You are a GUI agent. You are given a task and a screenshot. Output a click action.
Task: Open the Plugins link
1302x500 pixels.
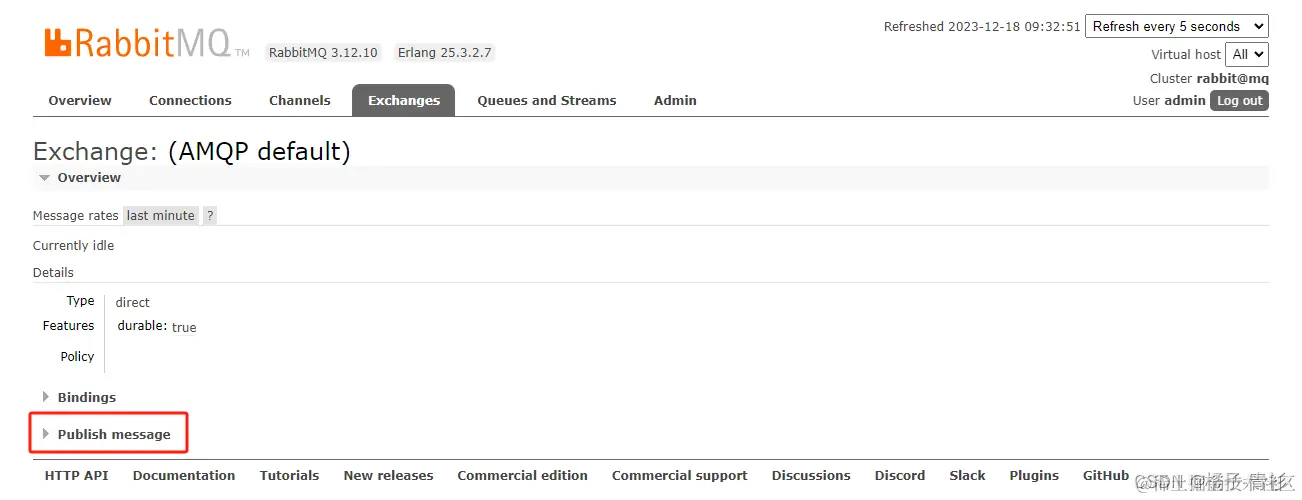tap(1034, 476)
